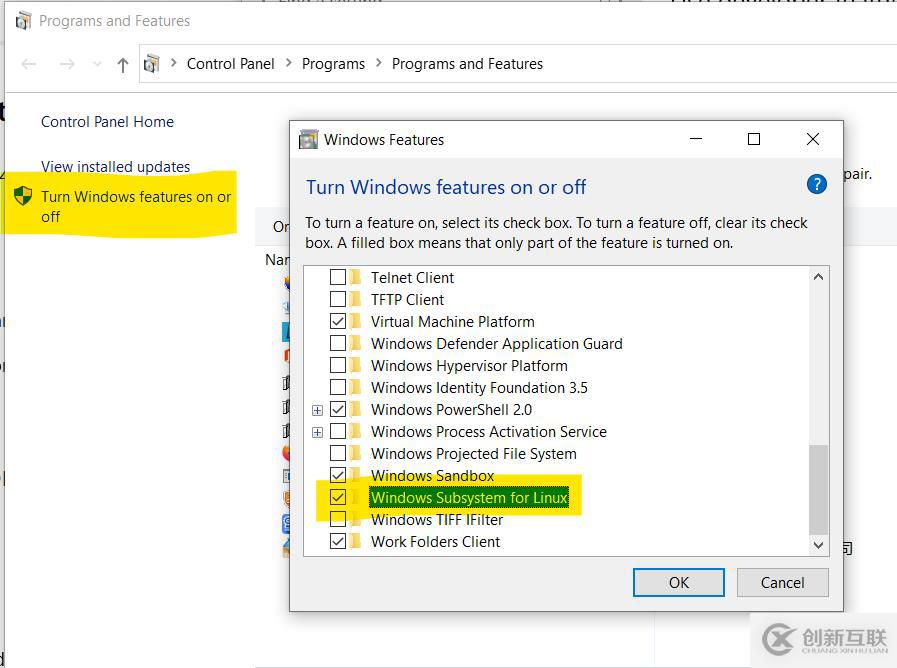Click the features list scroll down arrow
This screenshot has width=897, height=668.
(818, 545)
